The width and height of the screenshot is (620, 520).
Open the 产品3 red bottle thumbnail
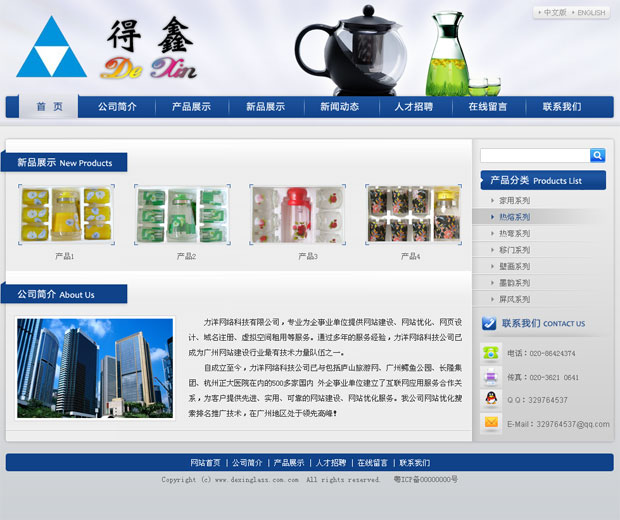(296, 215)
